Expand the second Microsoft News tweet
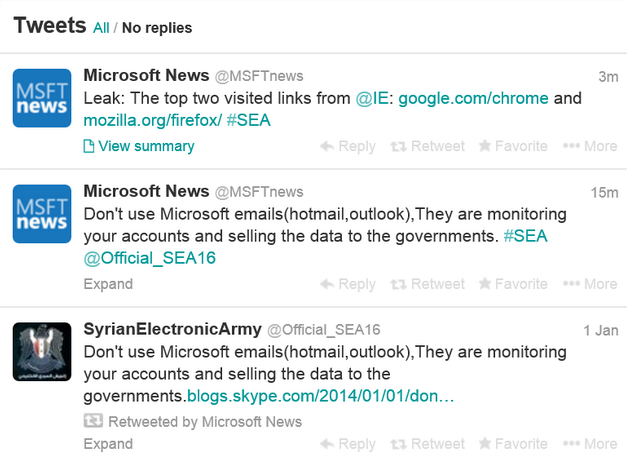The image size is (627, 466). [108, 284]
